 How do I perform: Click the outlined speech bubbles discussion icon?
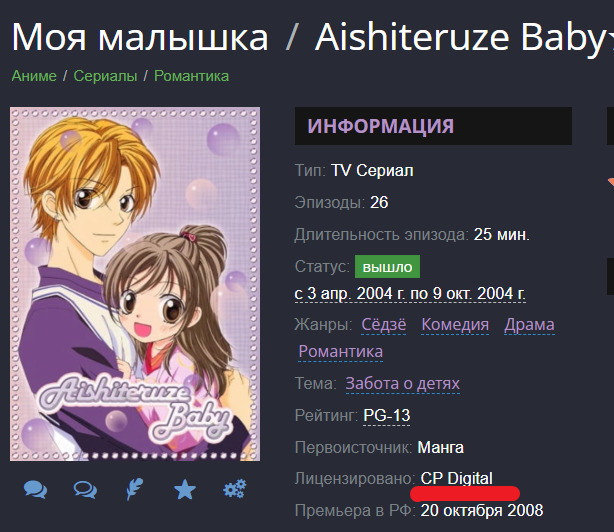pyautogui.click(x=85, y=489)
